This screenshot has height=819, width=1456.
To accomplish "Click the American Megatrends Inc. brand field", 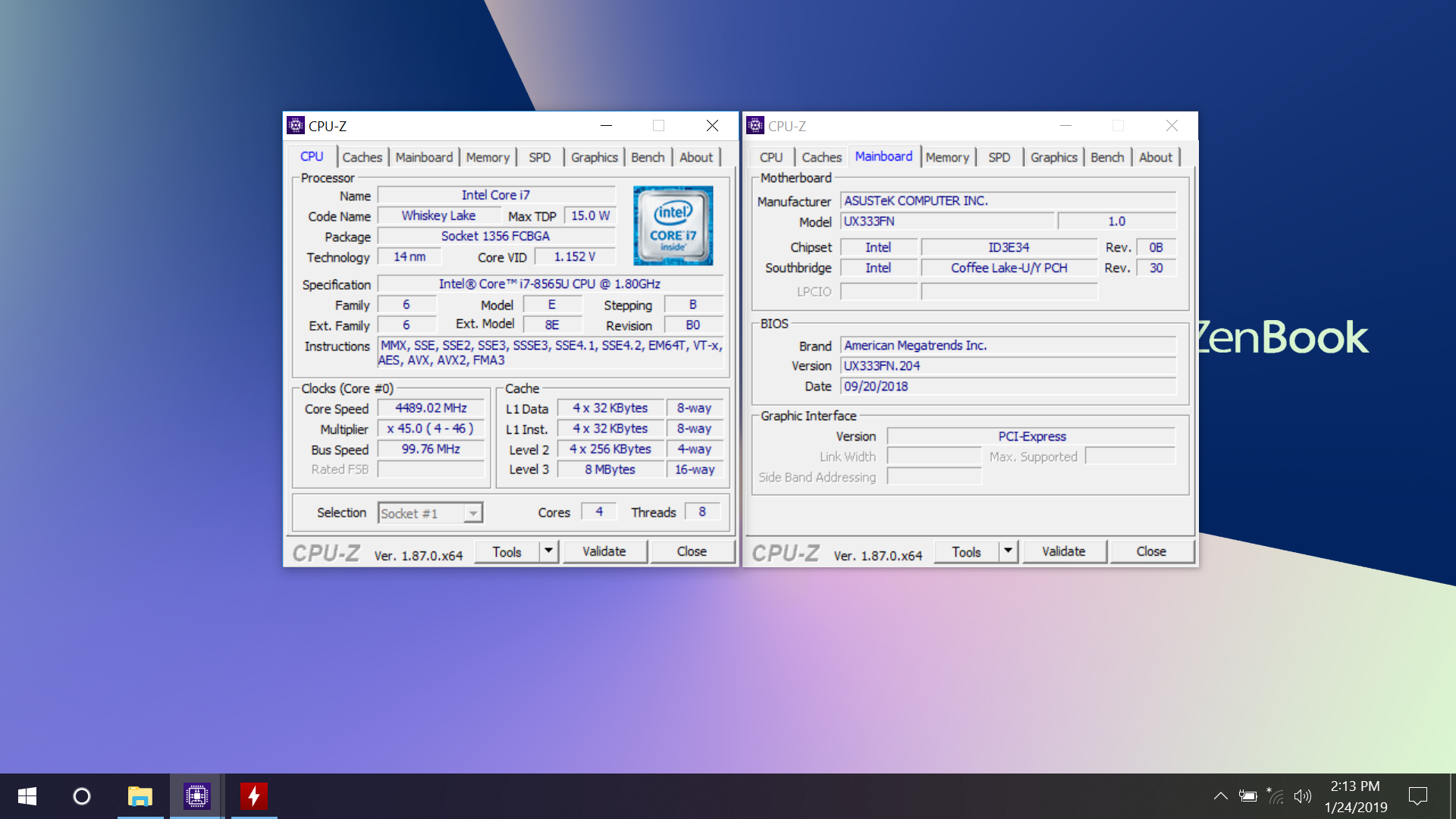I will click(1009, 346).
